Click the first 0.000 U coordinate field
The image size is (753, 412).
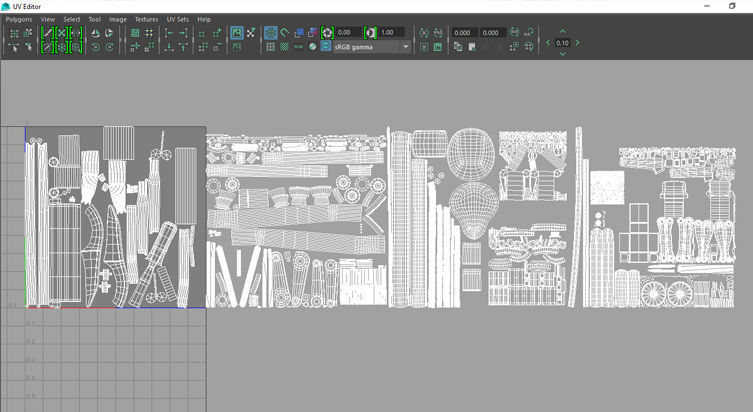pyautogui.click(x=463, y=33)
